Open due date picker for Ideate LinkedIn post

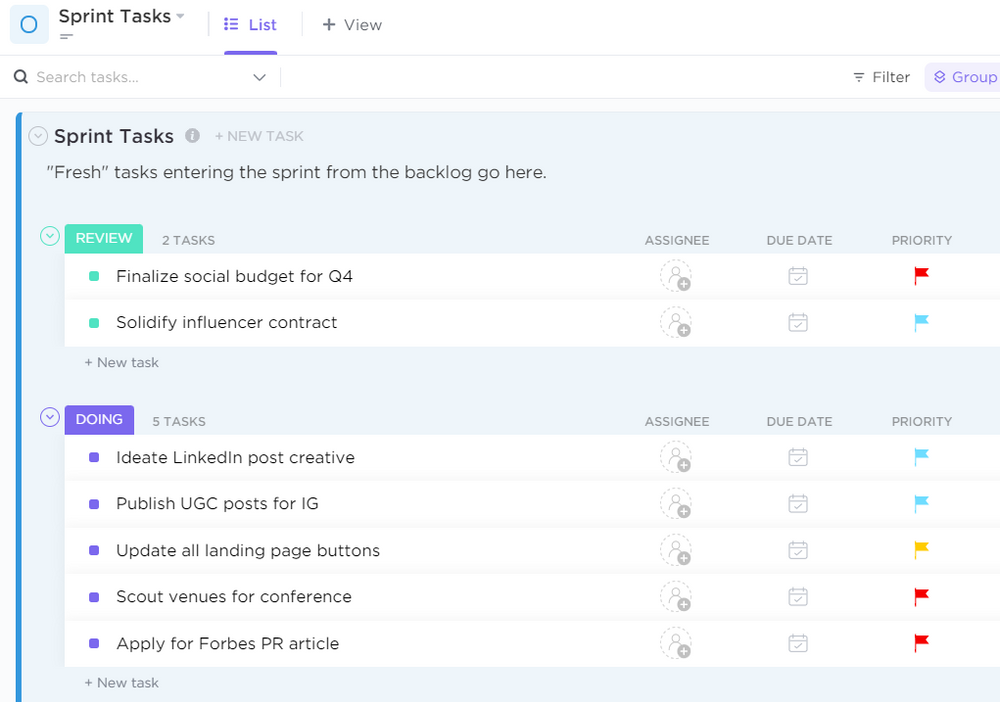pyautogui.click(x=798, y=457)
